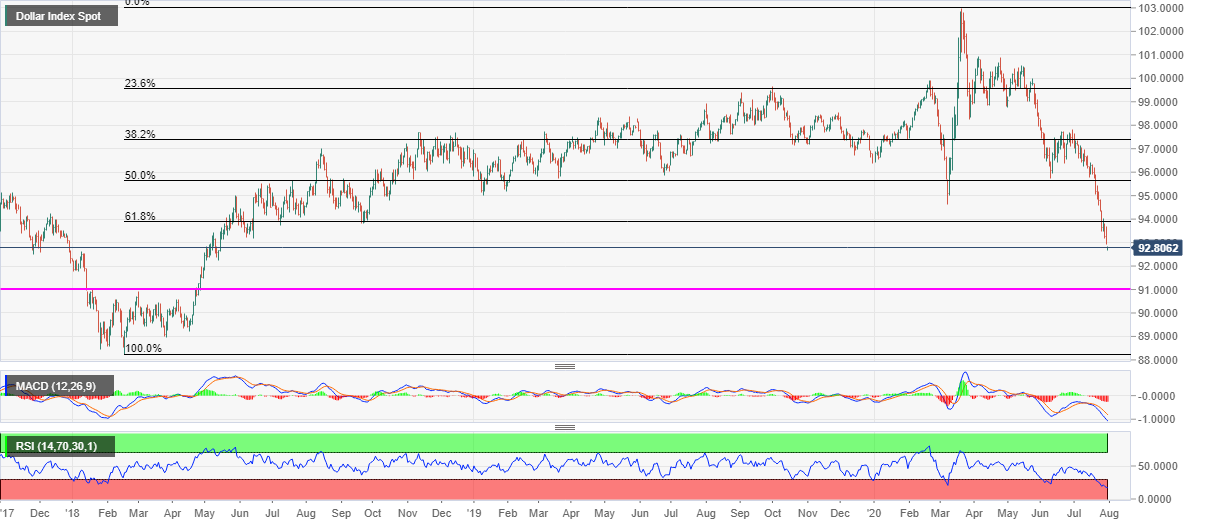
Task: Select the 23.6% Fibonacci level label
Action: [138, 83]
